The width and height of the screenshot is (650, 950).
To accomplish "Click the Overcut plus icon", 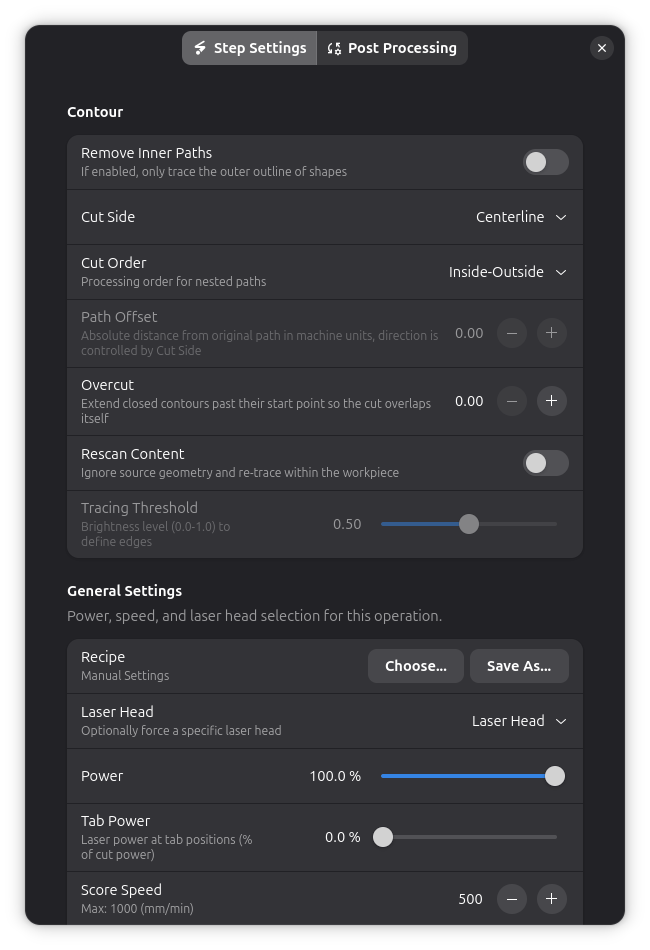I will (x=551, y=401).
